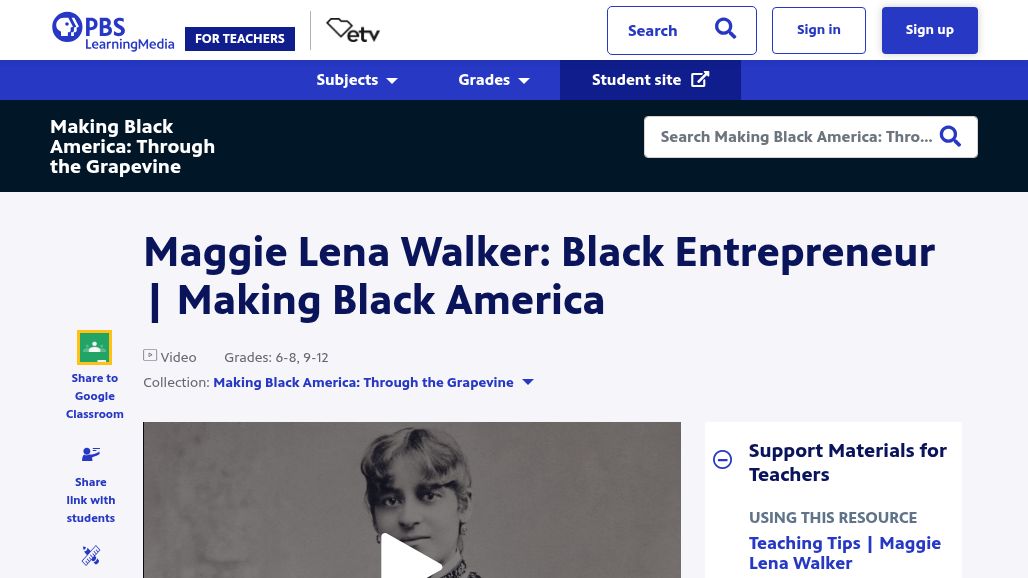
Task: Open the ETV station logo link
Action: point(353,30)
